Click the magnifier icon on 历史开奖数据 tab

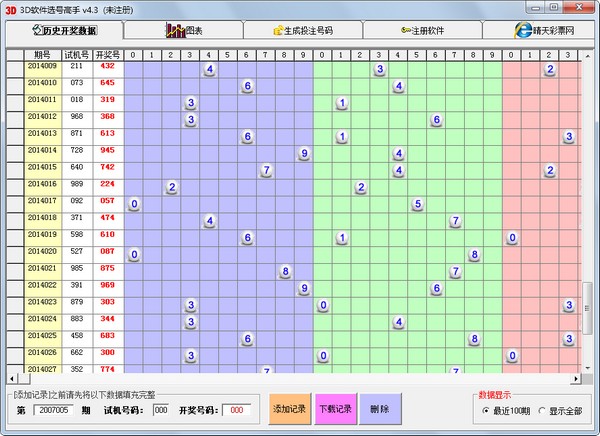point(36,31)
